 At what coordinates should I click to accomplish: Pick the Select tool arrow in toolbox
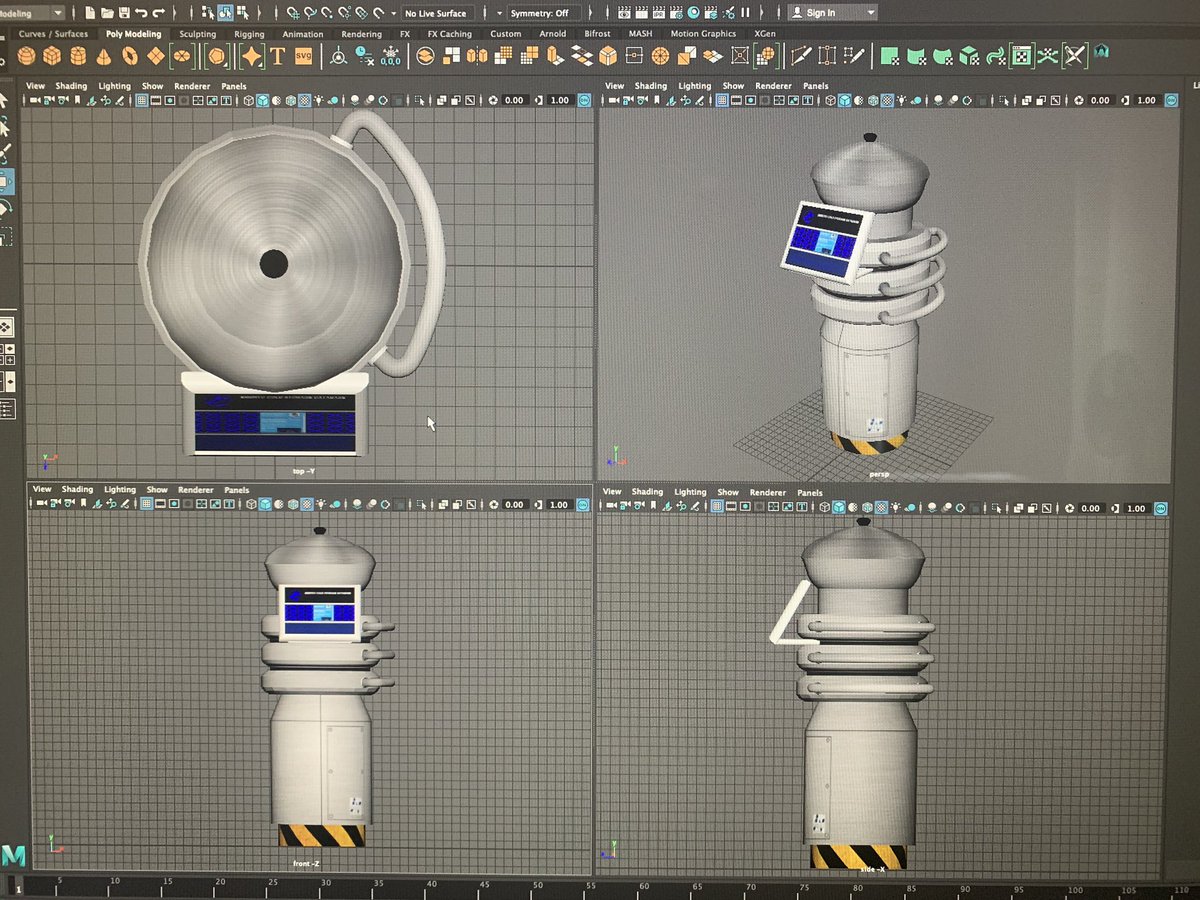click(x=5, y=100)
